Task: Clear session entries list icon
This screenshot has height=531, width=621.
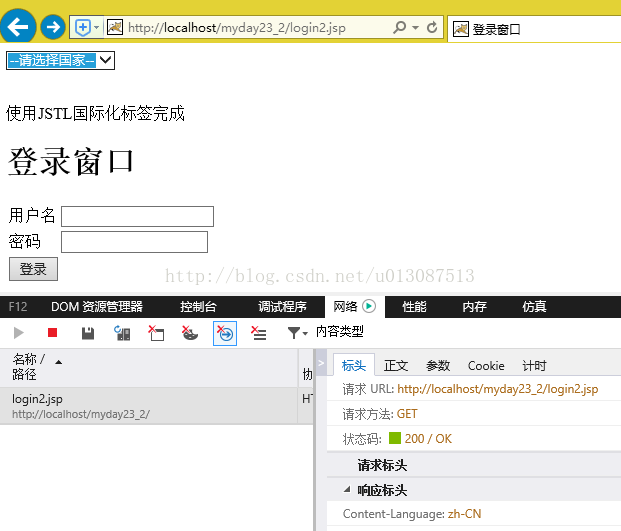Action: [x=259, y=333]
